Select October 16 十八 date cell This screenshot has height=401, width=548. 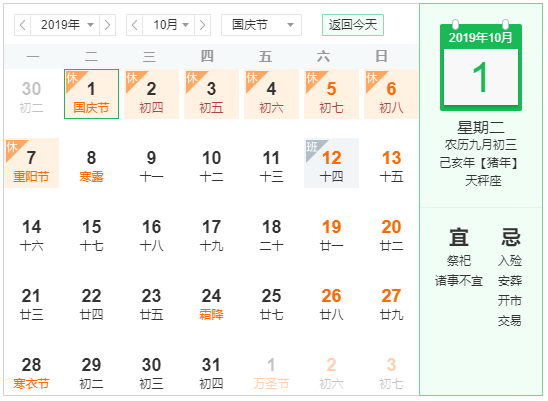151,232
